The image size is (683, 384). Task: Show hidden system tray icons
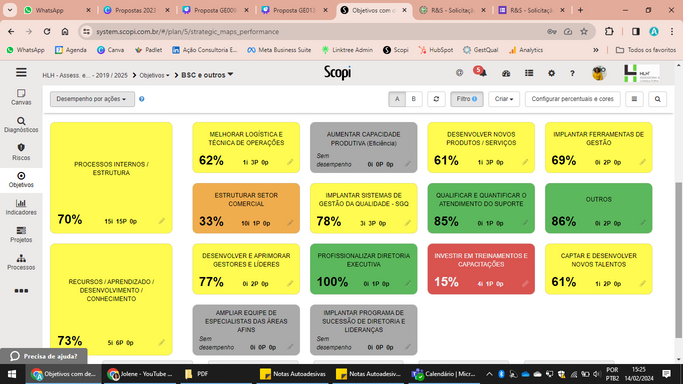(489, 374)
